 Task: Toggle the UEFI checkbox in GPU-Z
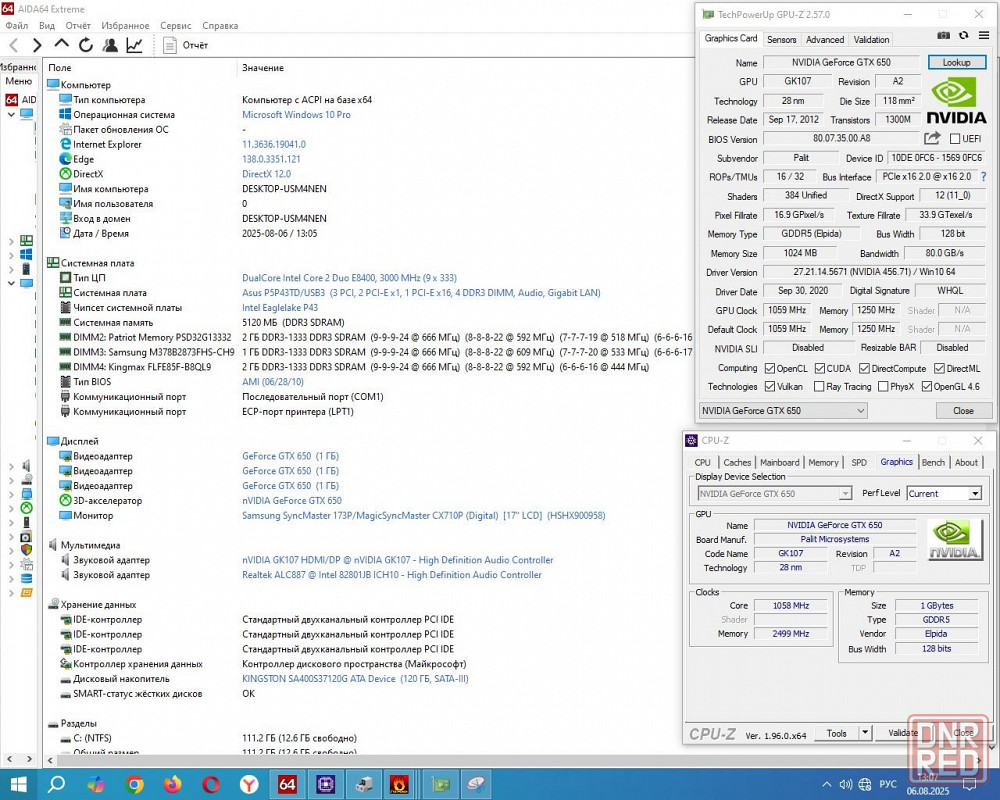(955, 138)
